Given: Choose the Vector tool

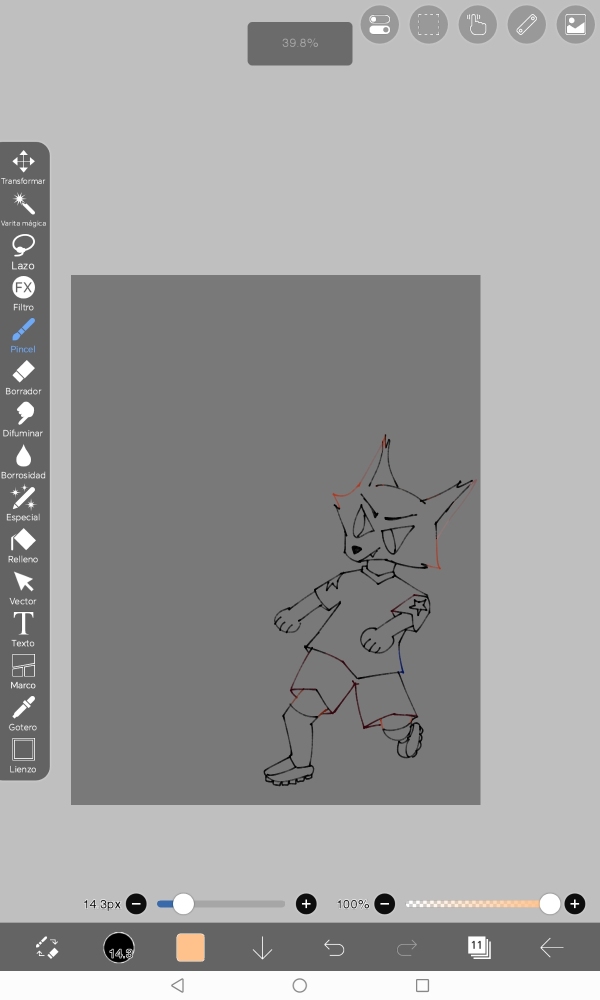Looking at the screenshot, I should click(x=23, y=588).
